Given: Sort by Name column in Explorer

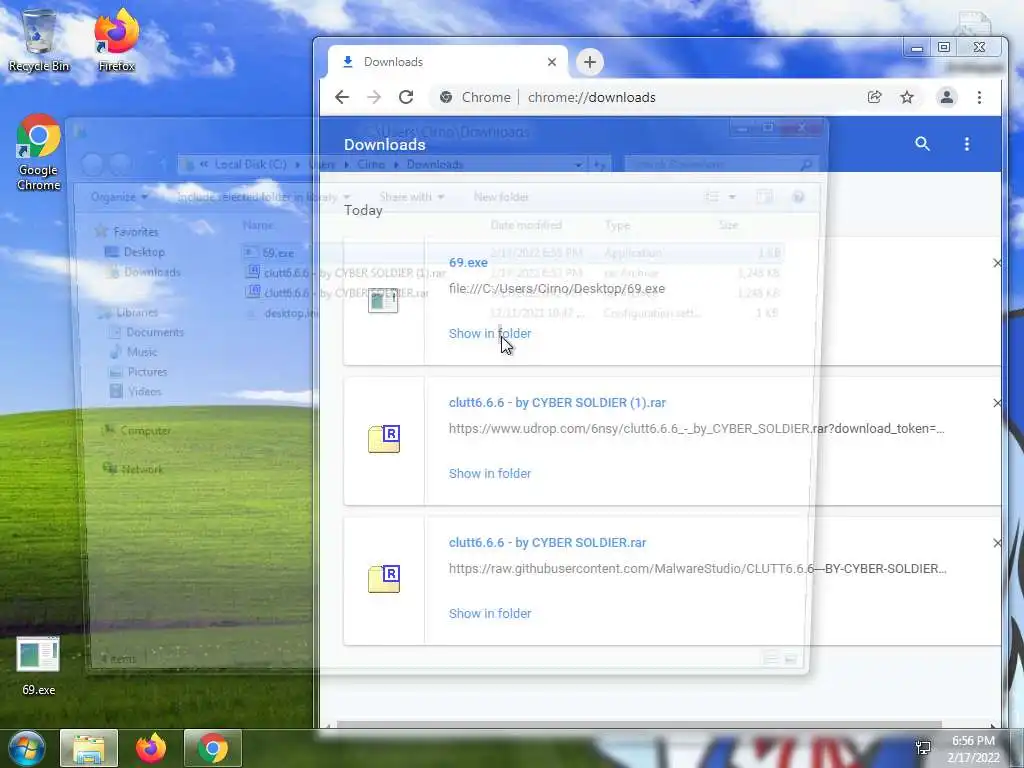Looking at the screenshot, I should point(258,225).
